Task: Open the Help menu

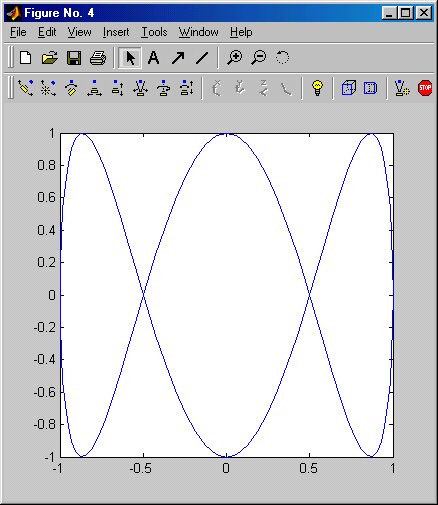Action: (241, 32)
